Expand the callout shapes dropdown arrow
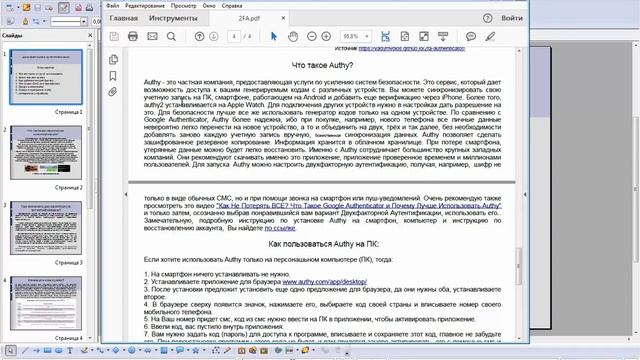 (188, 350)
